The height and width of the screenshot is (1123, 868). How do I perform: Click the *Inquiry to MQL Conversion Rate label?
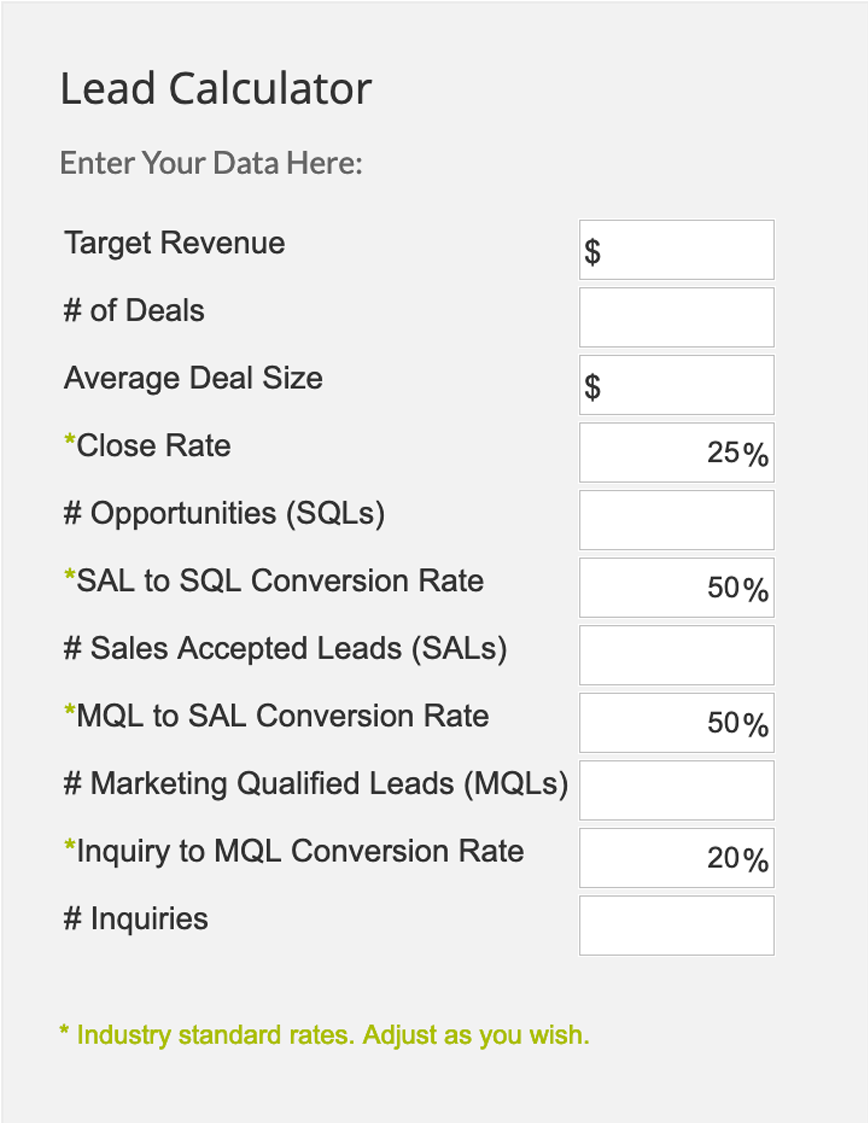pos(294,851)
